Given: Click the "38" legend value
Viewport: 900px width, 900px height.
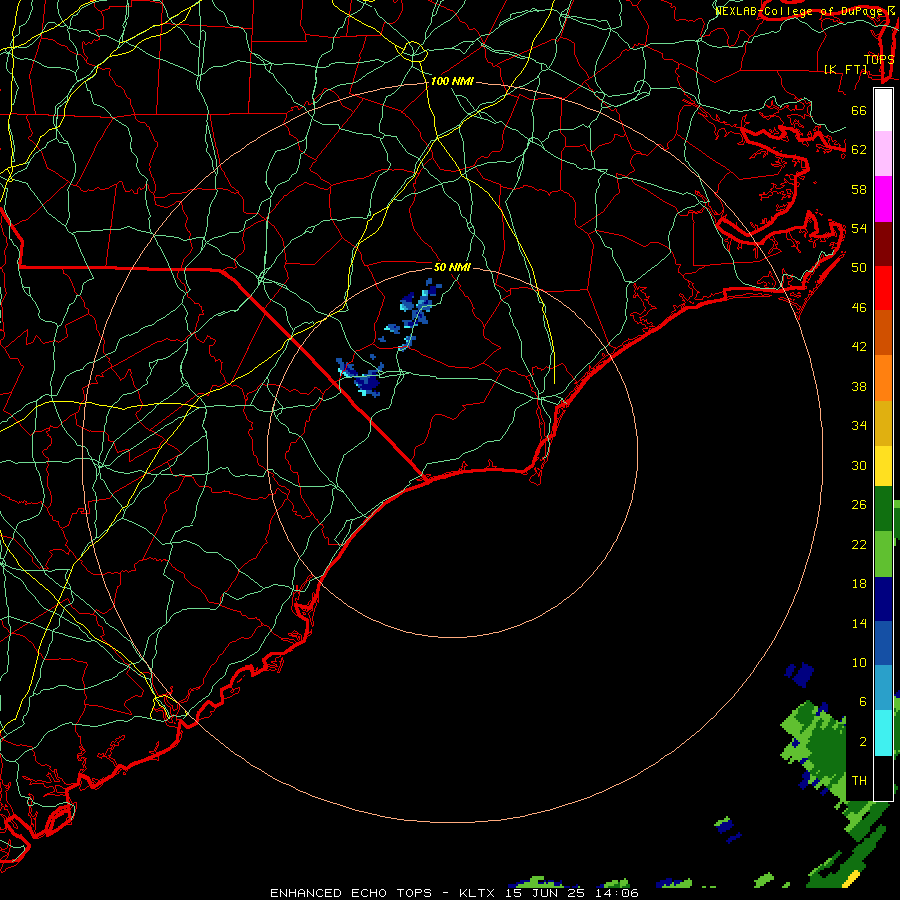Looking at the screenshot, I should pos(859,386).
